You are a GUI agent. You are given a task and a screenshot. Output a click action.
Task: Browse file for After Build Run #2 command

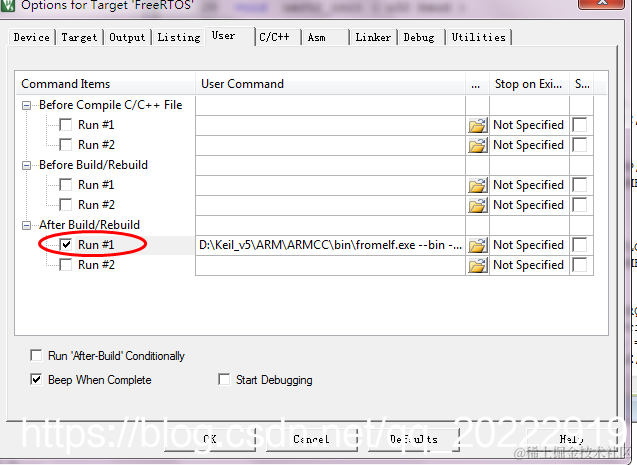pyautogui.click(x=477, y=266)
